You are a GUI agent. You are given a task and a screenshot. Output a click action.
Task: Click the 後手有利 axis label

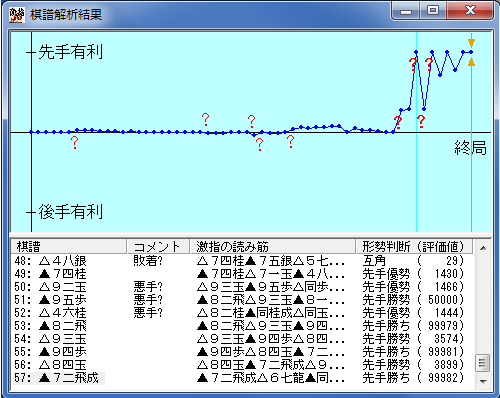click(x=71, y=212)
